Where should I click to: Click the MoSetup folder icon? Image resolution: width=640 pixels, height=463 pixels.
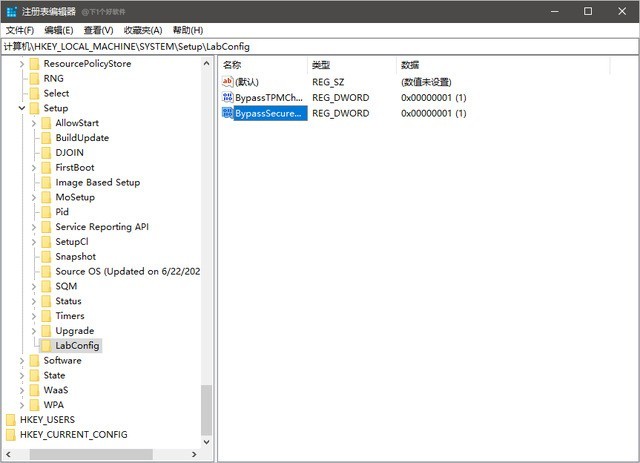point(46,198)
